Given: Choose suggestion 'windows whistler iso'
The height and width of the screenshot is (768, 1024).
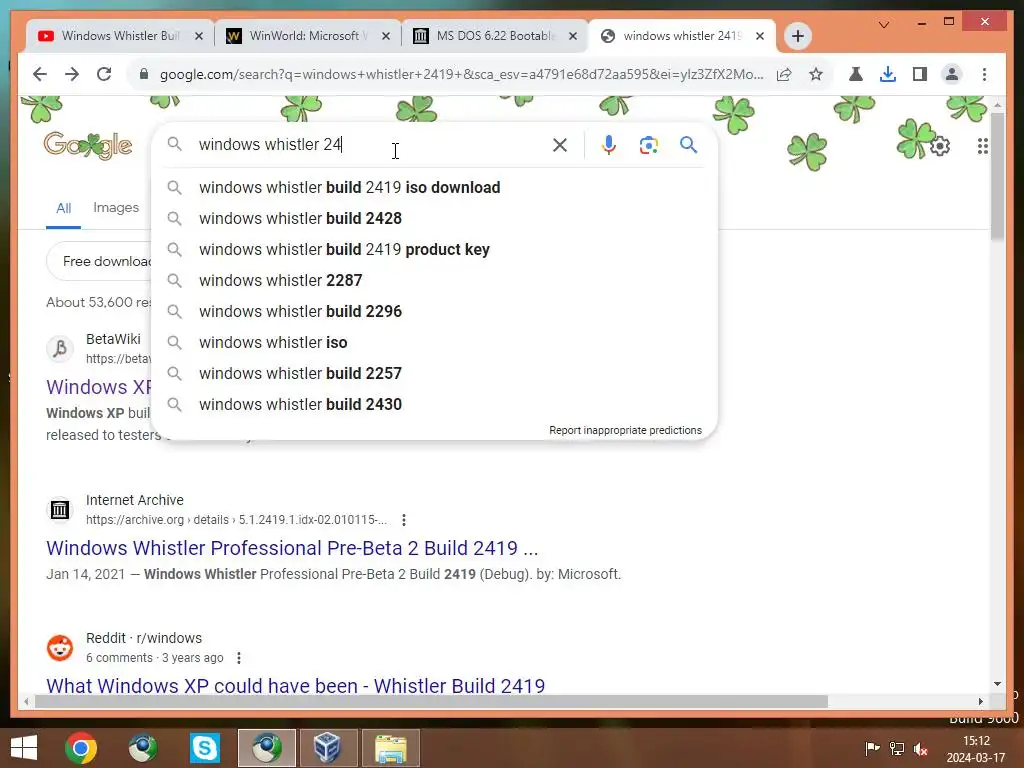Looking at the screenshot, I should (434, 342).
